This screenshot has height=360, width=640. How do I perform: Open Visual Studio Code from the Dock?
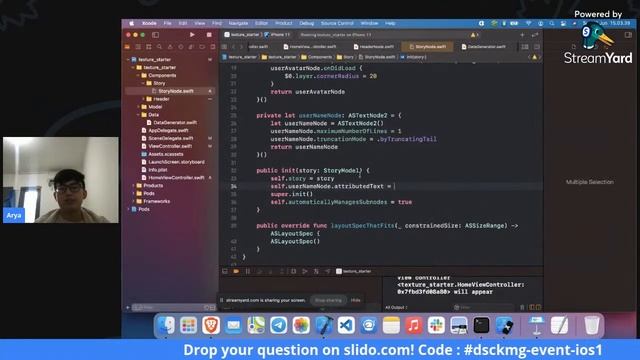click(x=346, y=326)
